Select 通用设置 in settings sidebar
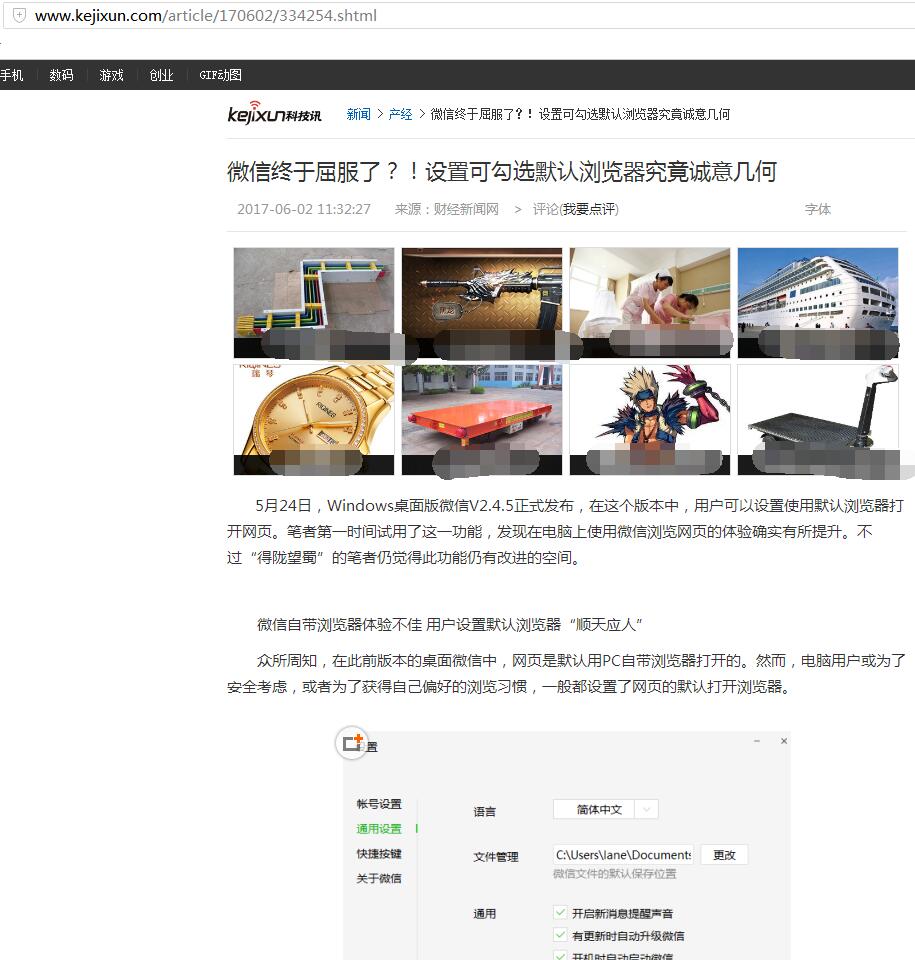The image size is (915, 960). tap(379, 829)
